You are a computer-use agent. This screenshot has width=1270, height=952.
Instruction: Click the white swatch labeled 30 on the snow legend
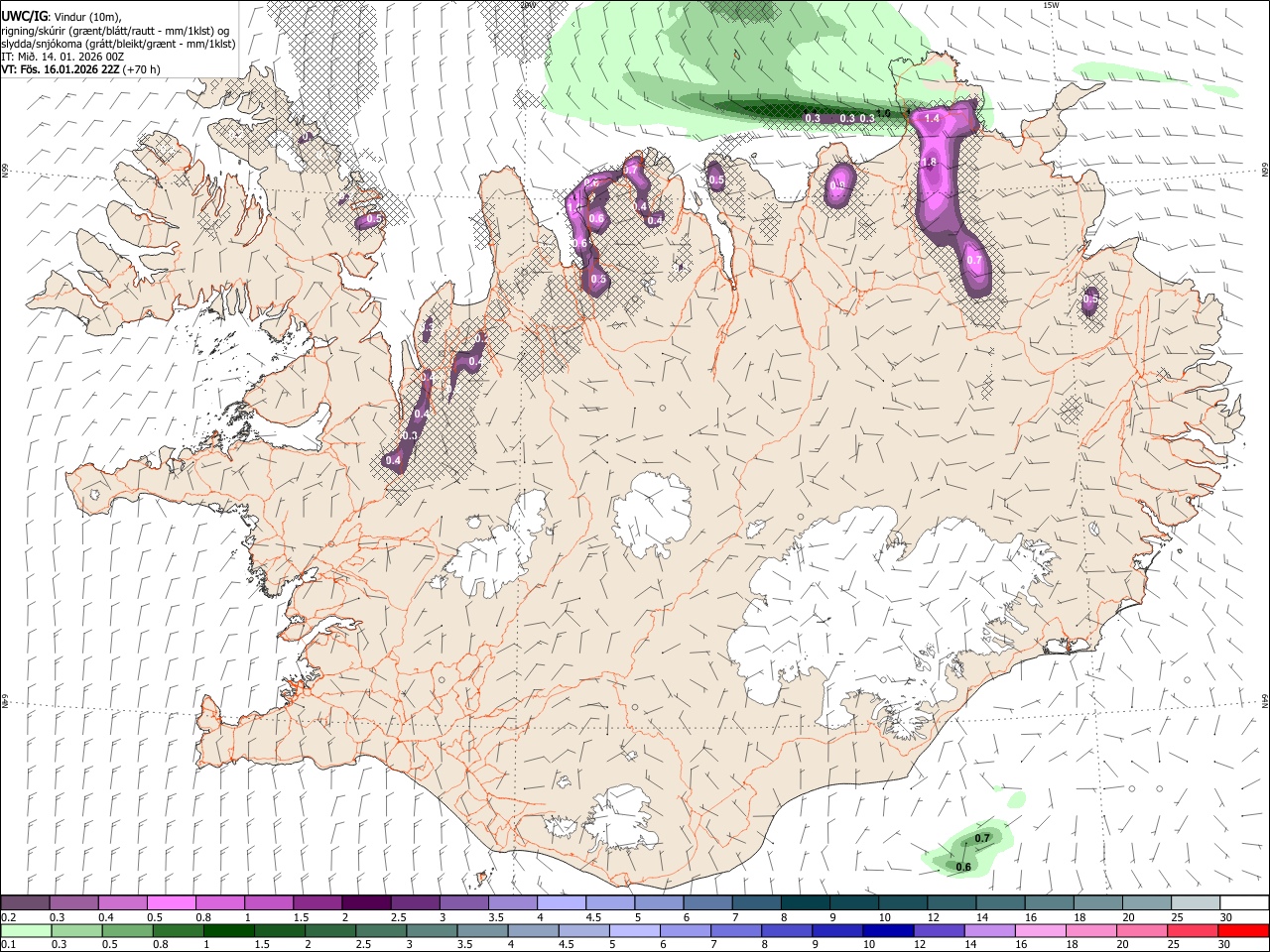click(1244, 903)
